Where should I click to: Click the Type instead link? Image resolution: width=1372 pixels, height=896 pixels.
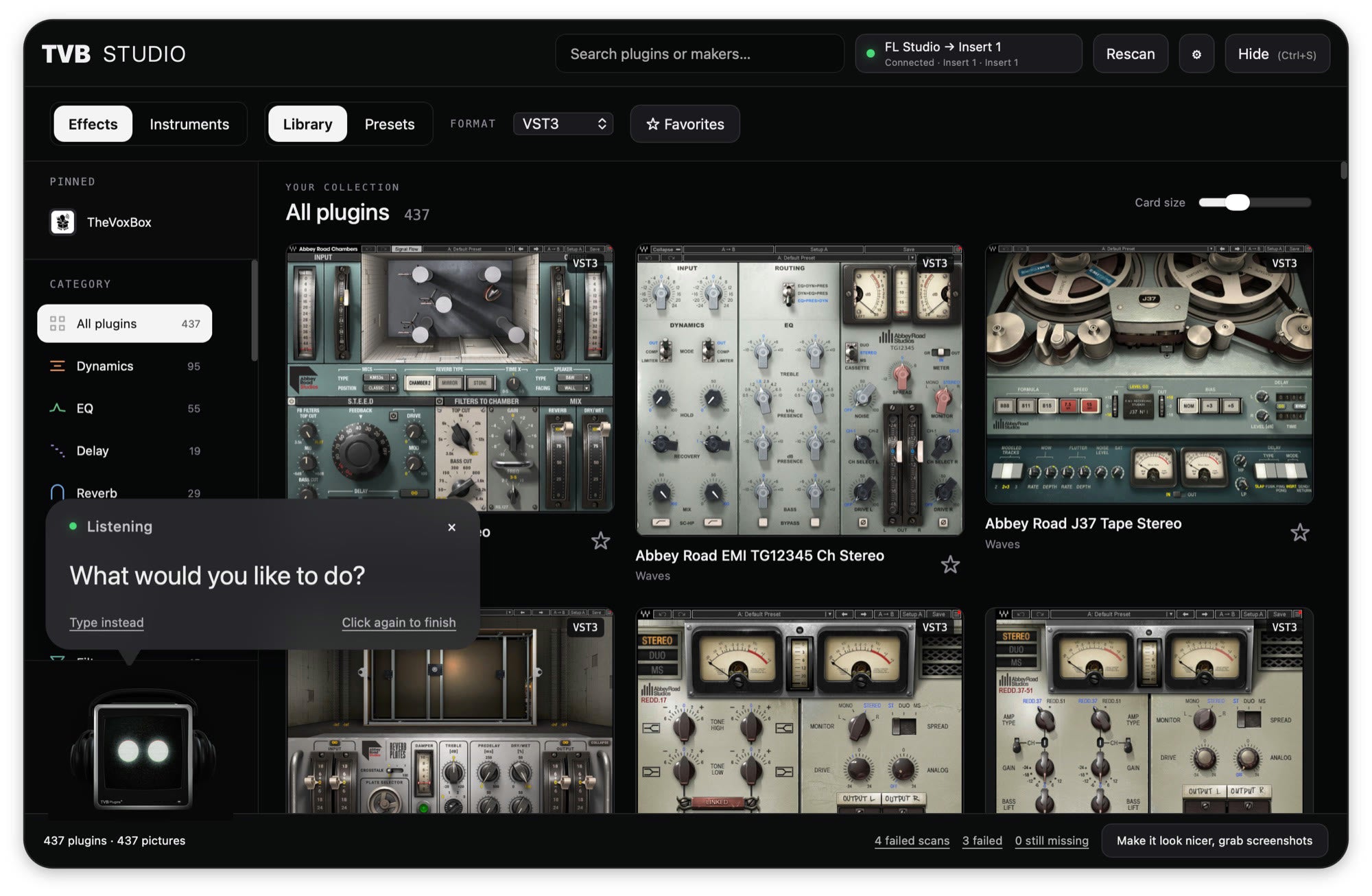coord(106,622)
